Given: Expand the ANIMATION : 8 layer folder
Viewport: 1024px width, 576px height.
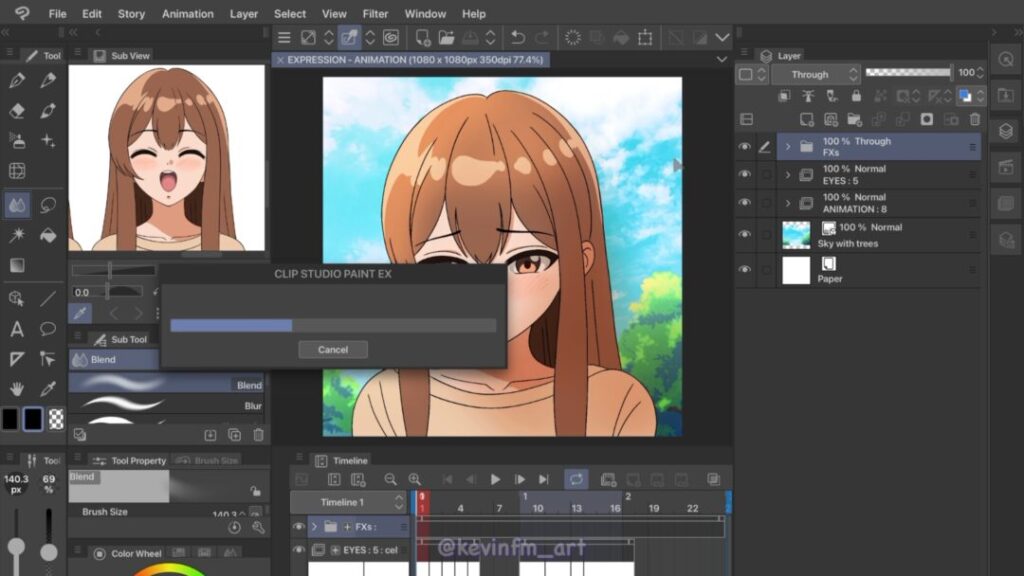Looking at the screenshot, I should click(x=788, y=203).
